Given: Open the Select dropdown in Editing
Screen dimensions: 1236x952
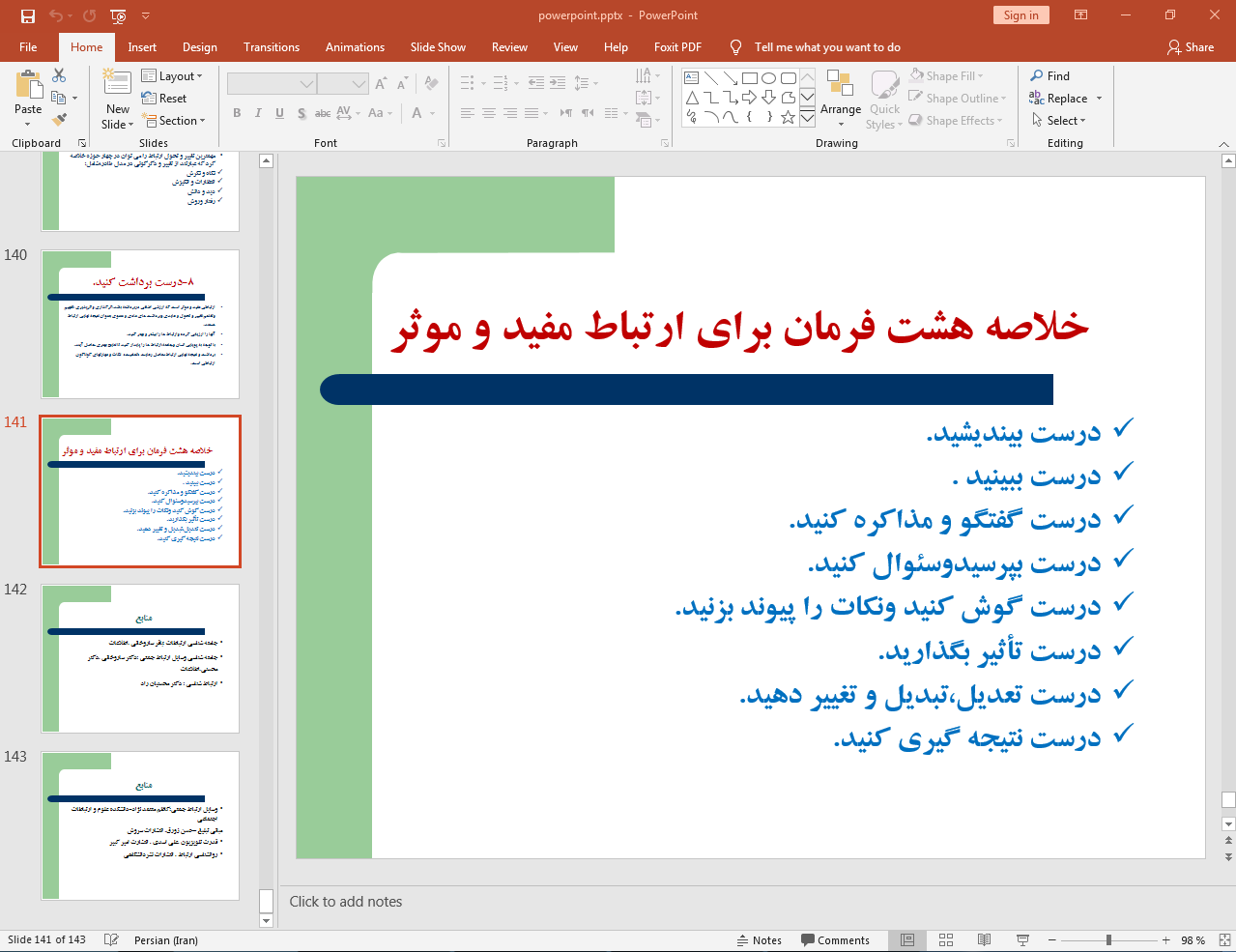Looking at the screenshot, I should pyautogui.click(x=1058, y=121).
